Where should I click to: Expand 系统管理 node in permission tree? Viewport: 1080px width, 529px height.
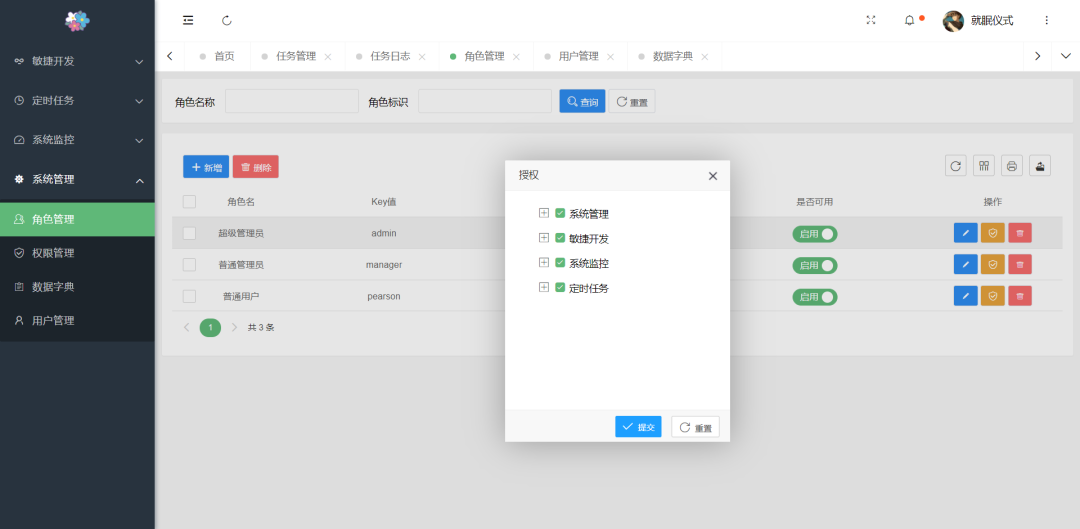pos(543,213)
